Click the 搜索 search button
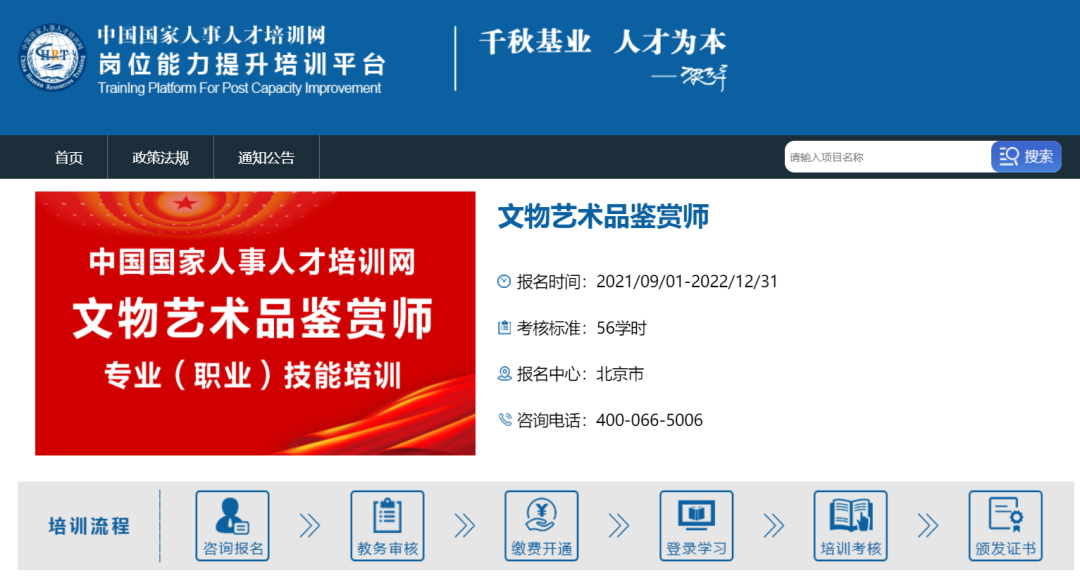1080x585 pixels. (1026, 157)
